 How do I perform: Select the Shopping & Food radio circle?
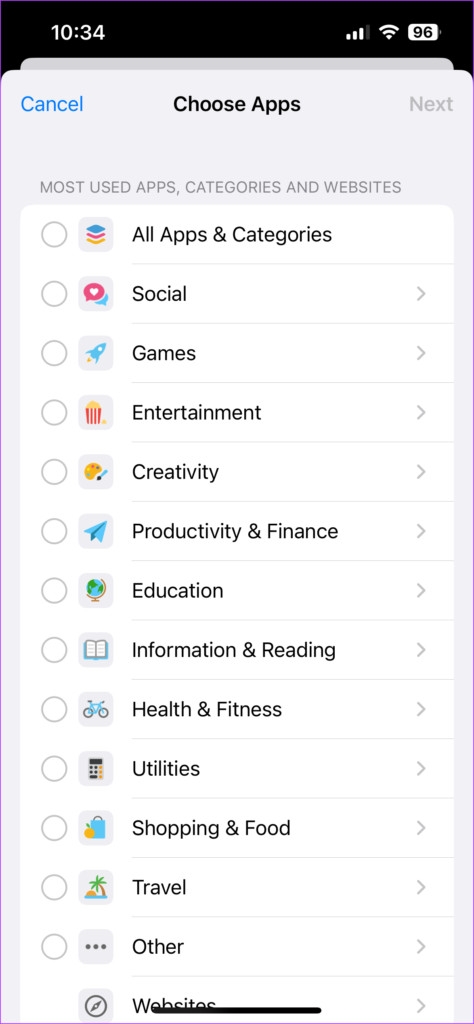[x=54, y=828]
